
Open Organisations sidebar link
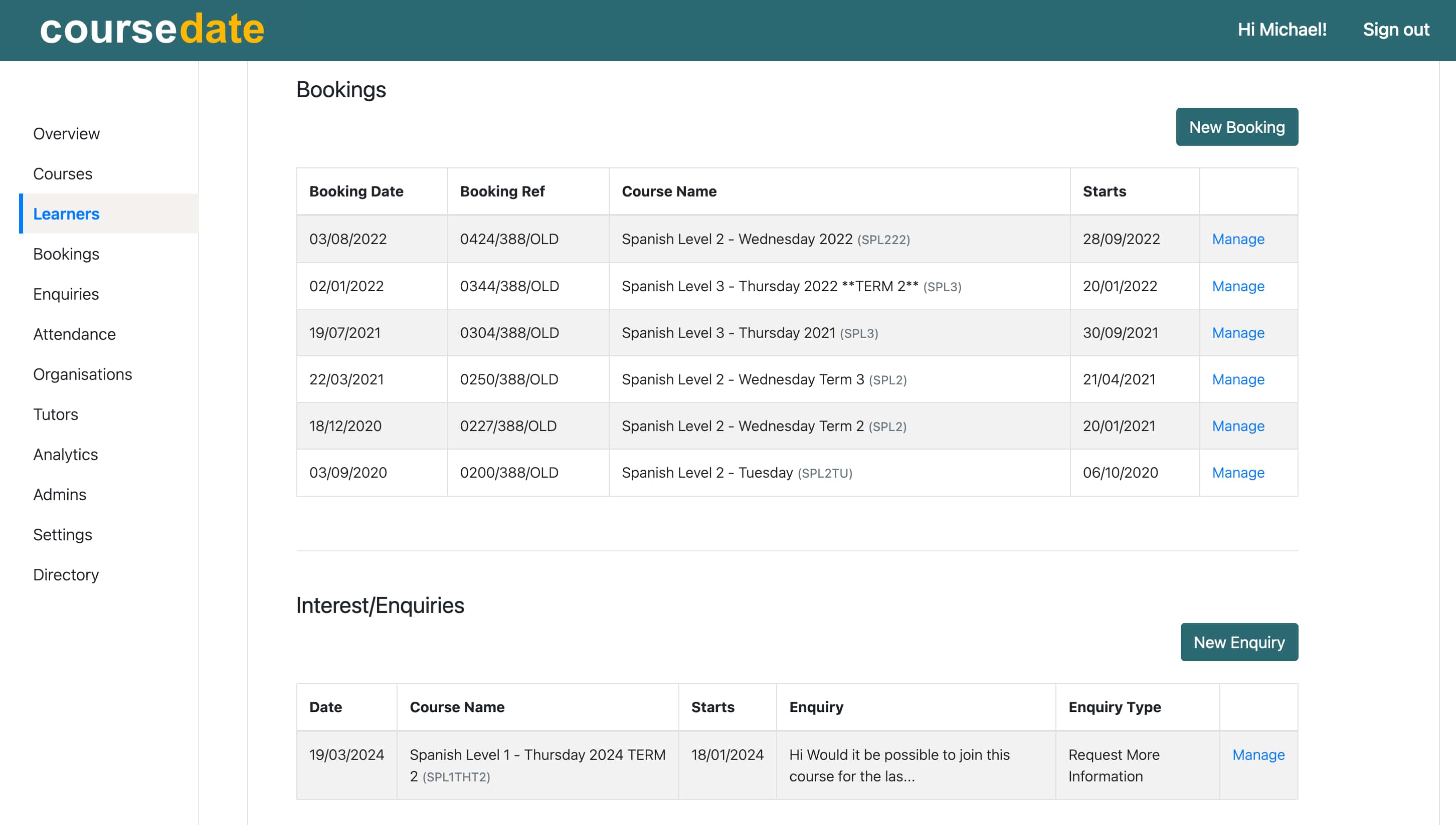click(x=82, y=374)
